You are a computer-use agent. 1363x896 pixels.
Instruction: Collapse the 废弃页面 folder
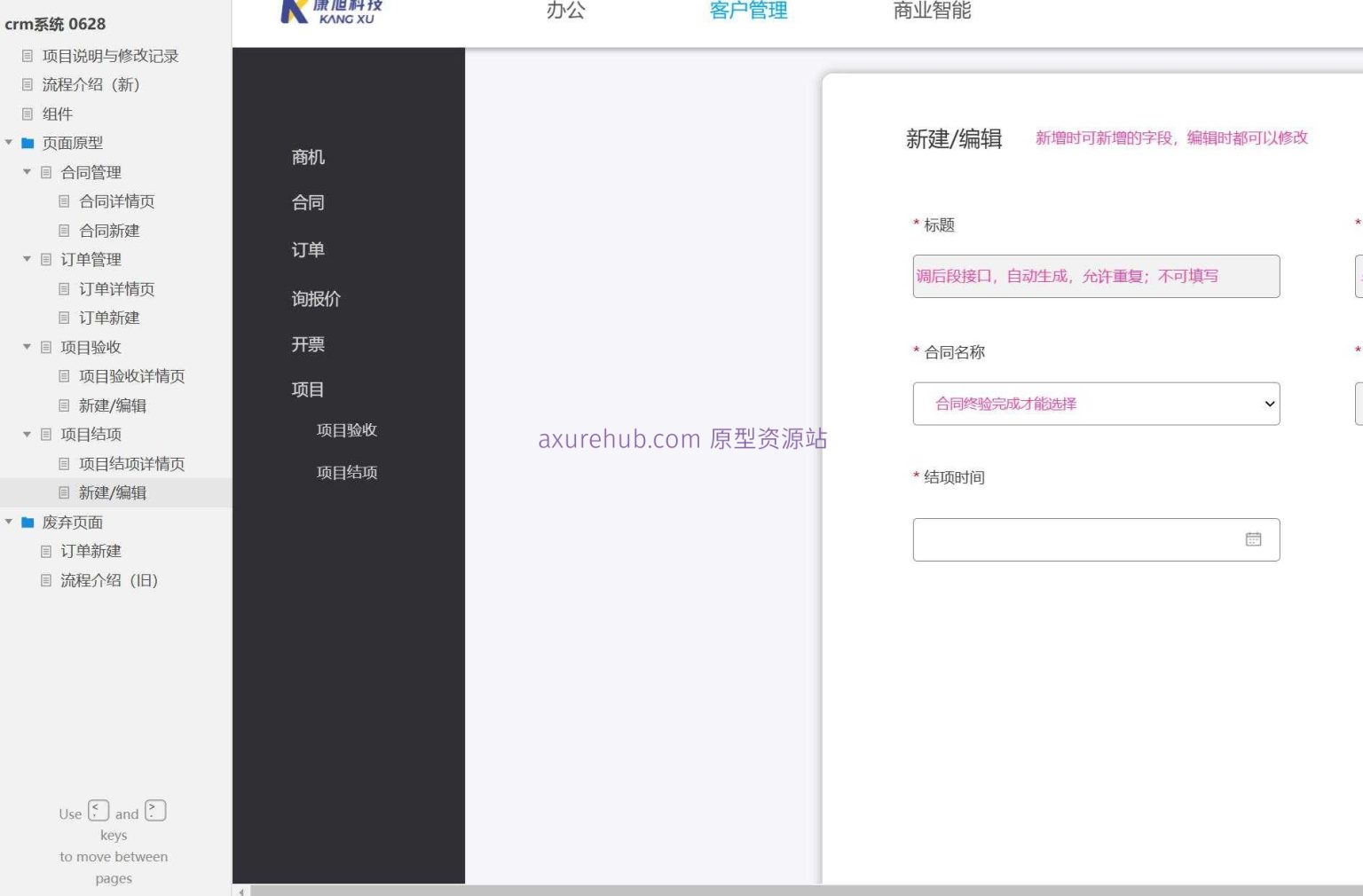point(9,523)
